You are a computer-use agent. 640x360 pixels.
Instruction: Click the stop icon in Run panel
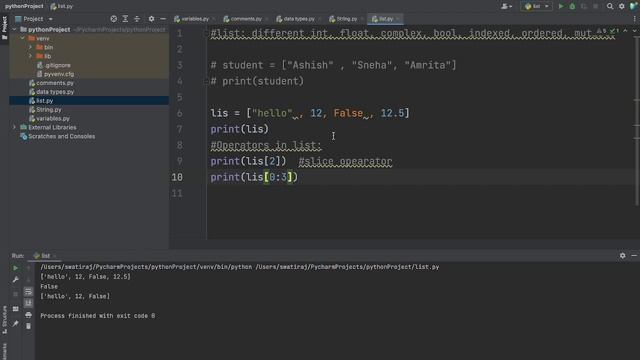point(16,294)
